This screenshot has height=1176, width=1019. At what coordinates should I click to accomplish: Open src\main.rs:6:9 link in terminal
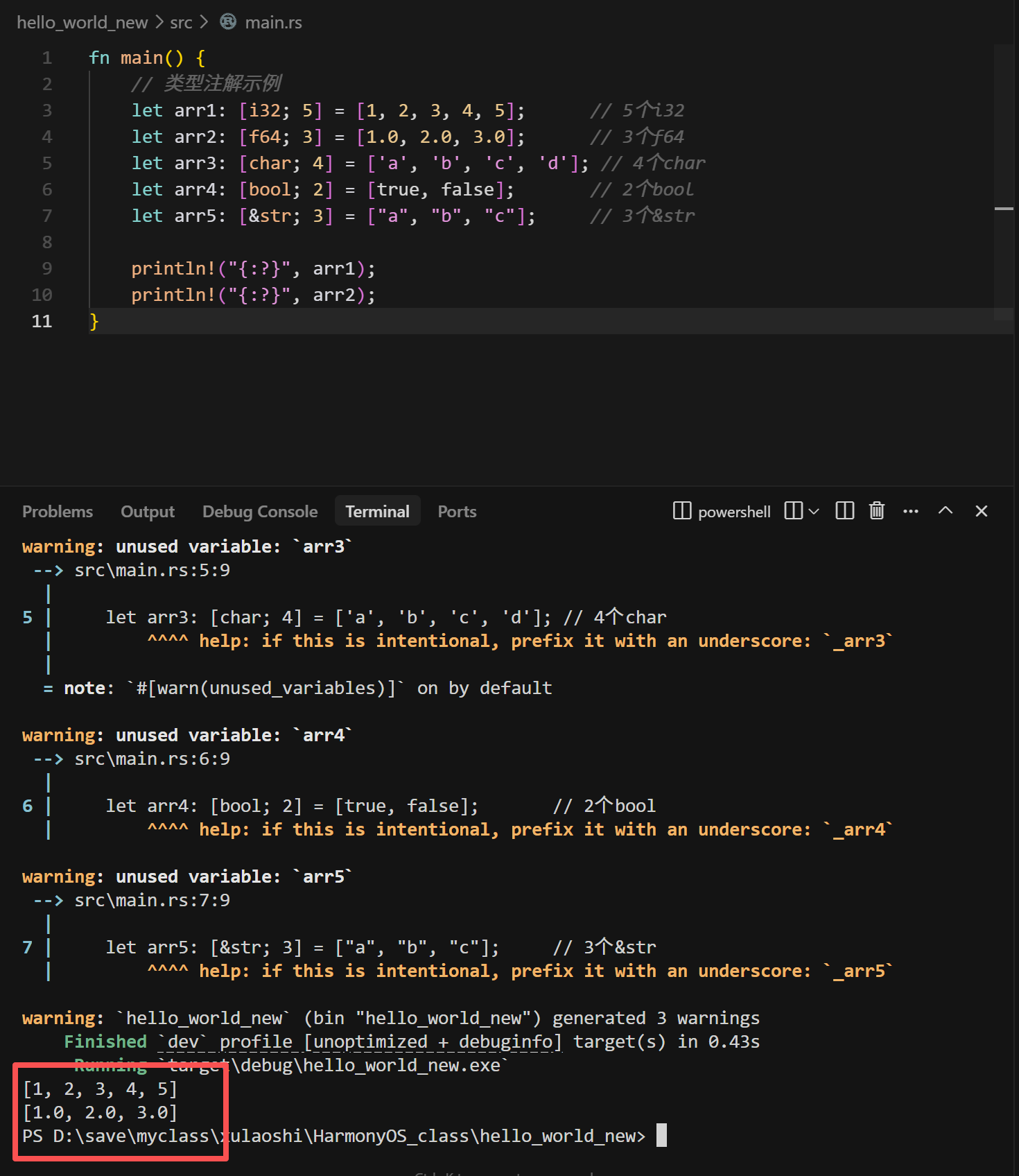(x=152, y=759)
